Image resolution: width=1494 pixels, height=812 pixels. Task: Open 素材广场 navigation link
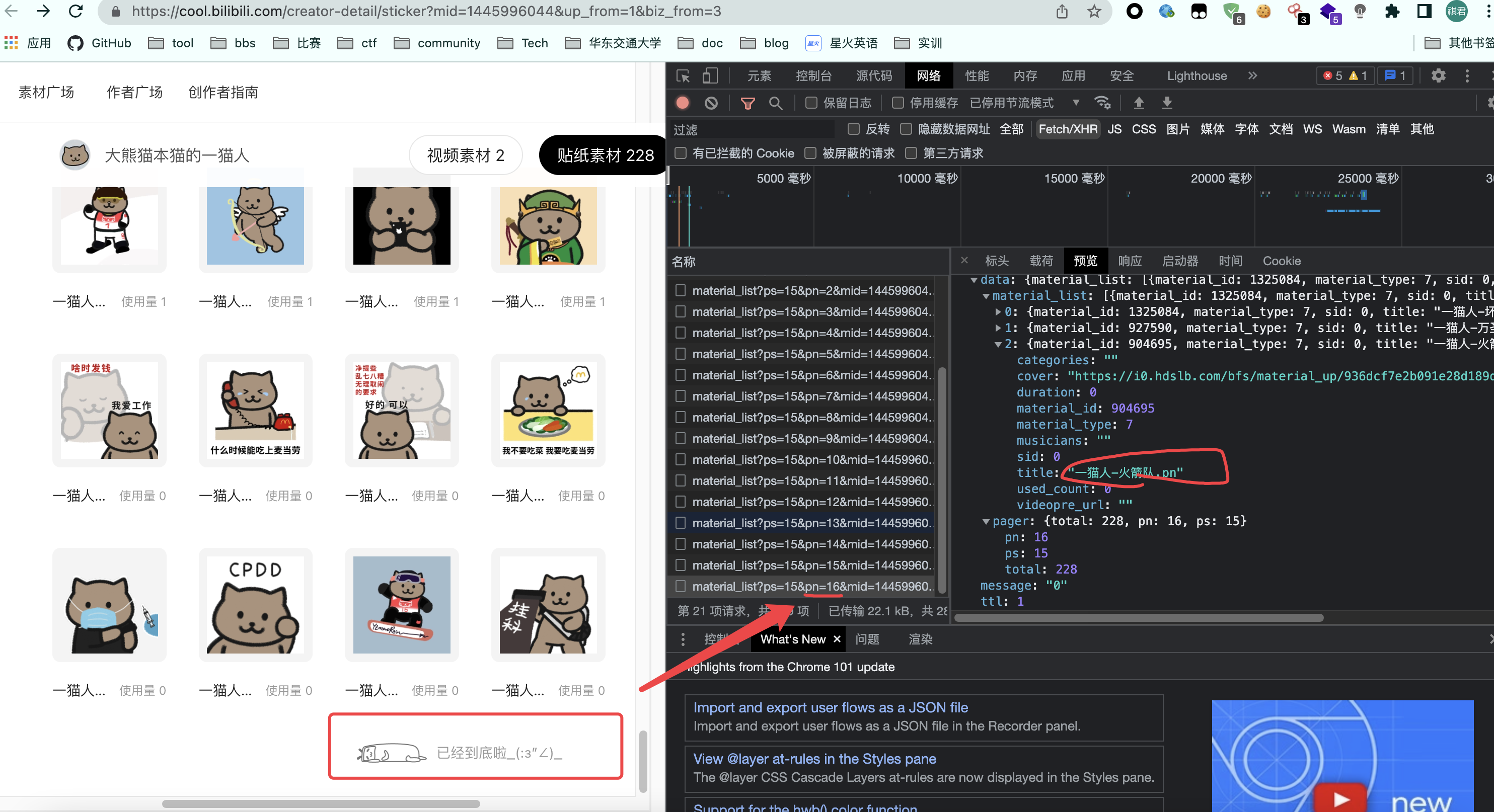pos(46,92)
